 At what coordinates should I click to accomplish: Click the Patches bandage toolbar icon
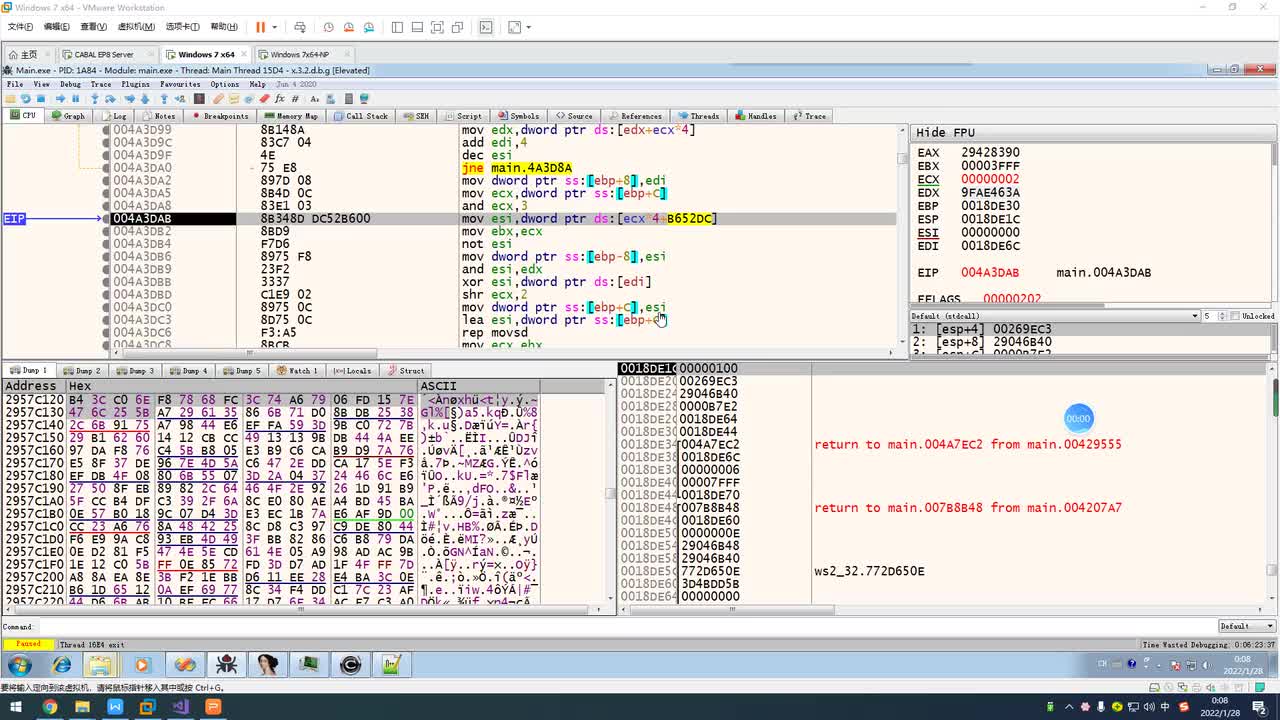tap(218, 99)
